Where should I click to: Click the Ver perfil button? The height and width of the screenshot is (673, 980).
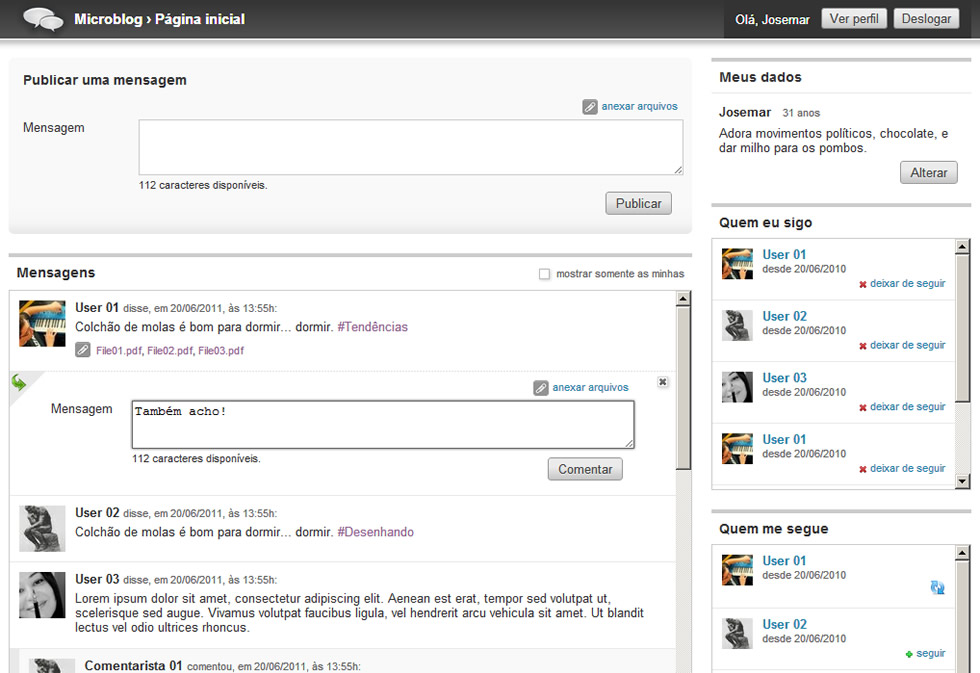tap(854, 19)
